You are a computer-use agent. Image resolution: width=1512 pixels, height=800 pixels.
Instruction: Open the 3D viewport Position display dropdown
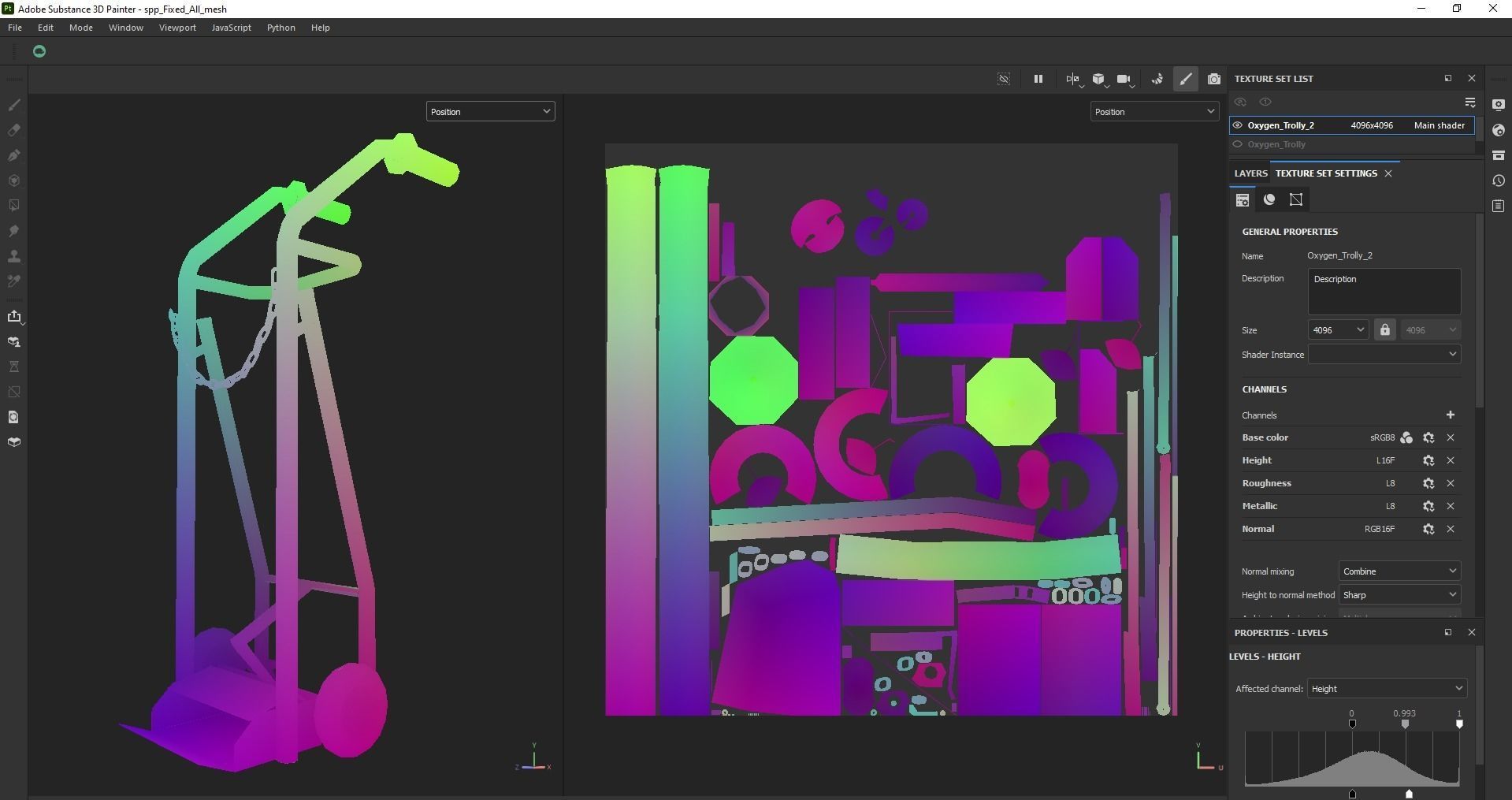coord(490,112)
